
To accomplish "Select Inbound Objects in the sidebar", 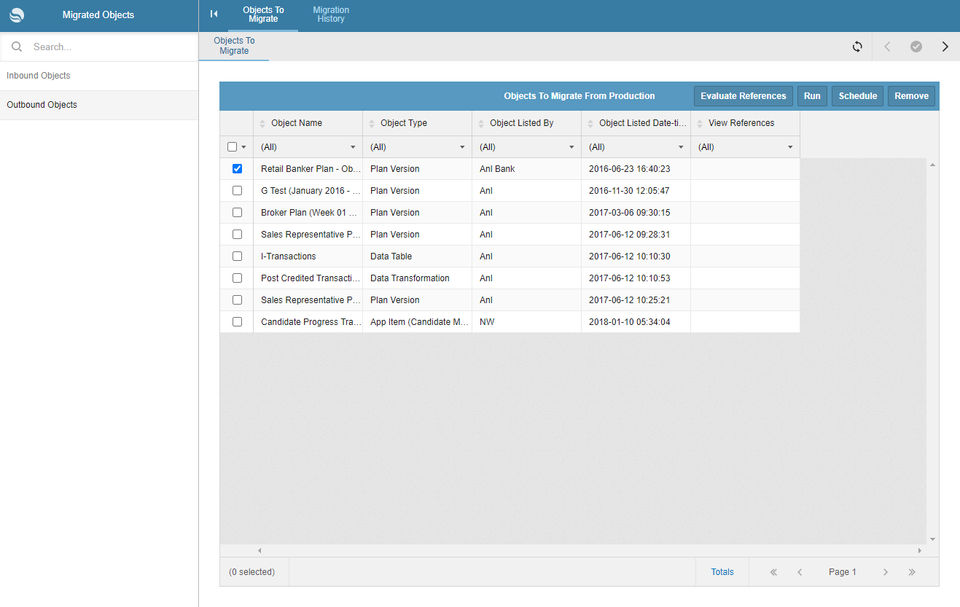I will (x=38, y=76).
